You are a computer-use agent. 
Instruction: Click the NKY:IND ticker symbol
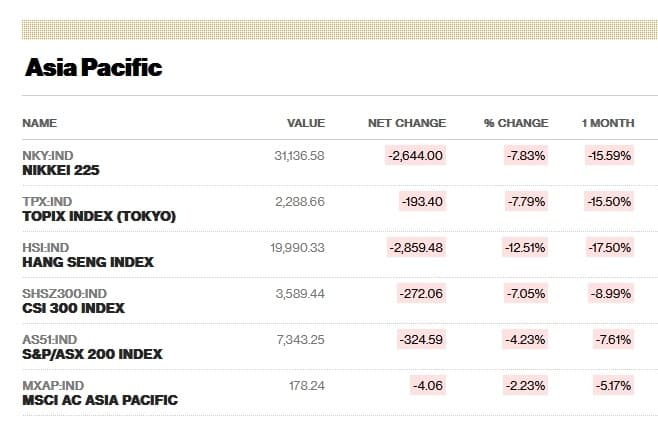click(x=47, y=155)
